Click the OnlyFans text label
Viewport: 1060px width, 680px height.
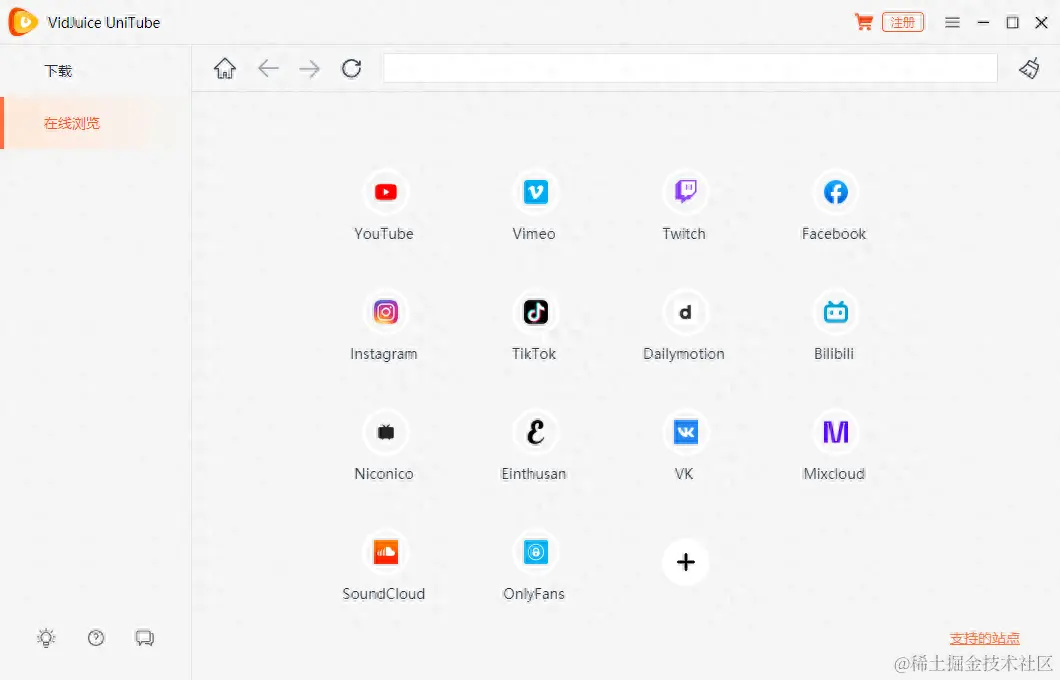(x=534, y=594)
